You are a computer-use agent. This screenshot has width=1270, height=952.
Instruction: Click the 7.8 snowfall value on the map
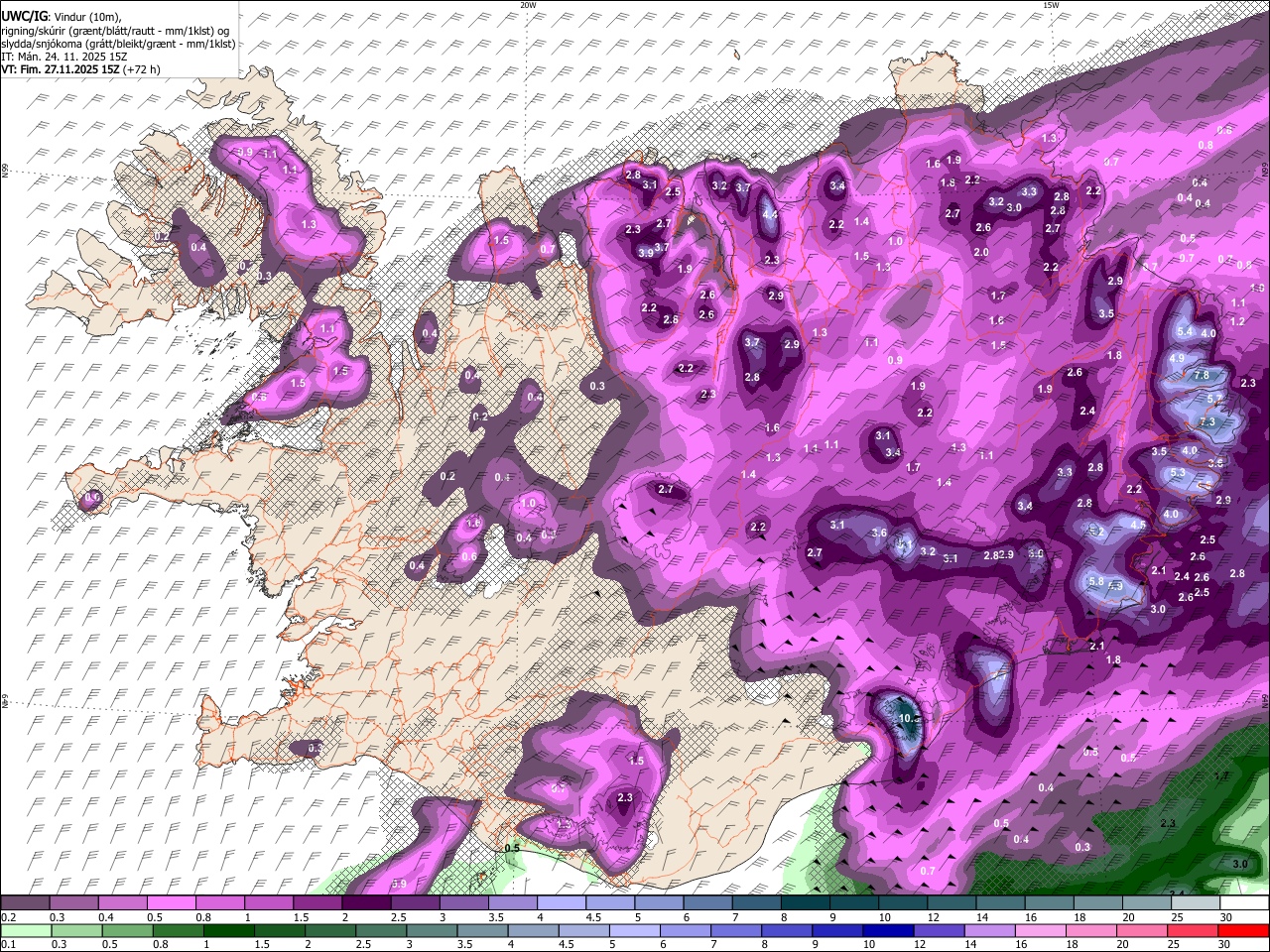point(1201,375)
